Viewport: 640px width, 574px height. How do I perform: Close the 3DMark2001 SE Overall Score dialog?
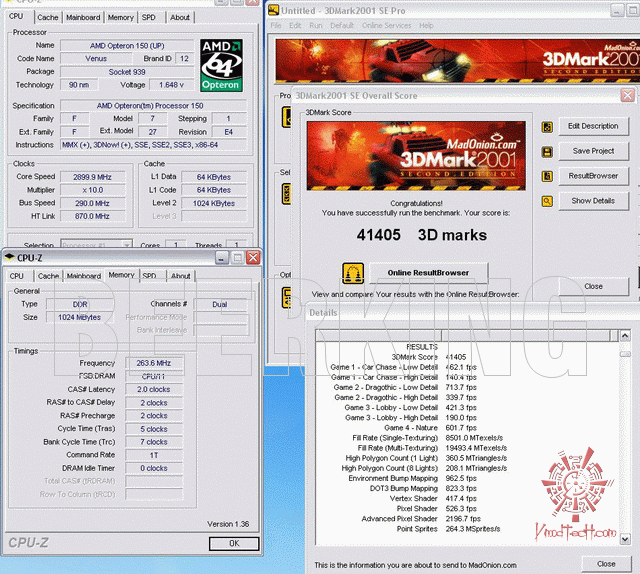627,96
